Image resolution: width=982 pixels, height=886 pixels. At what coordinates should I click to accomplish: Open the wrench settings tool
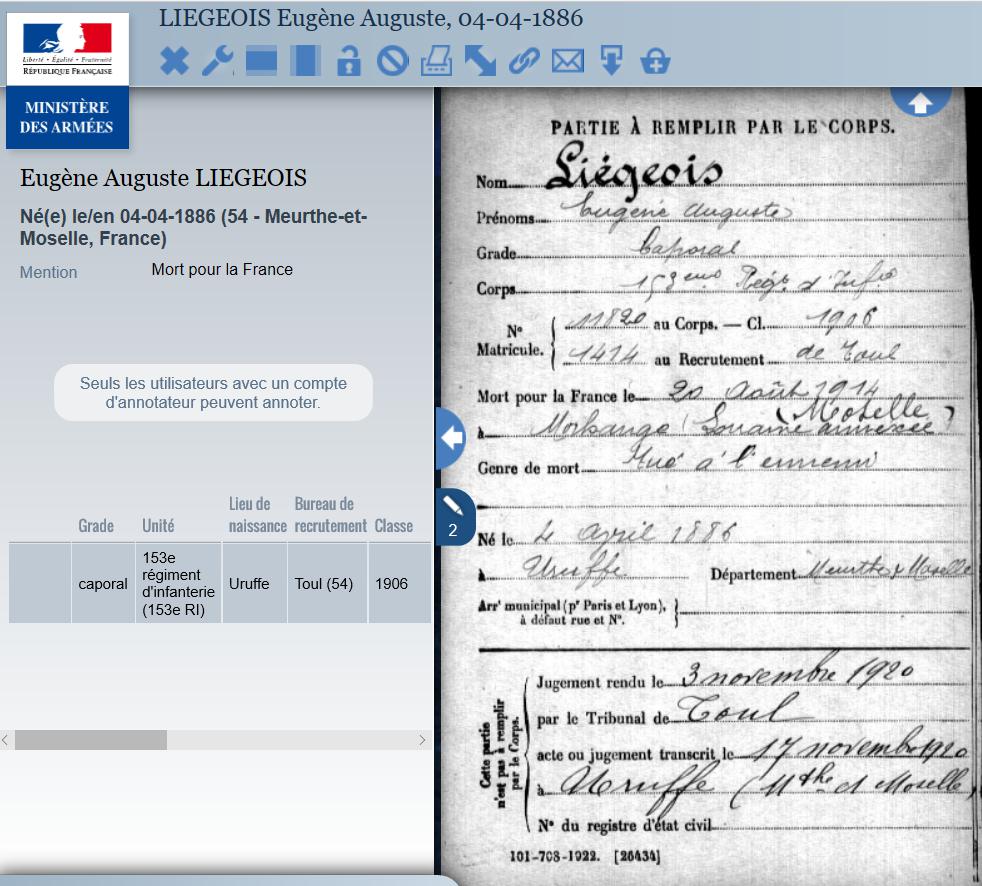[x=217, y=61]
